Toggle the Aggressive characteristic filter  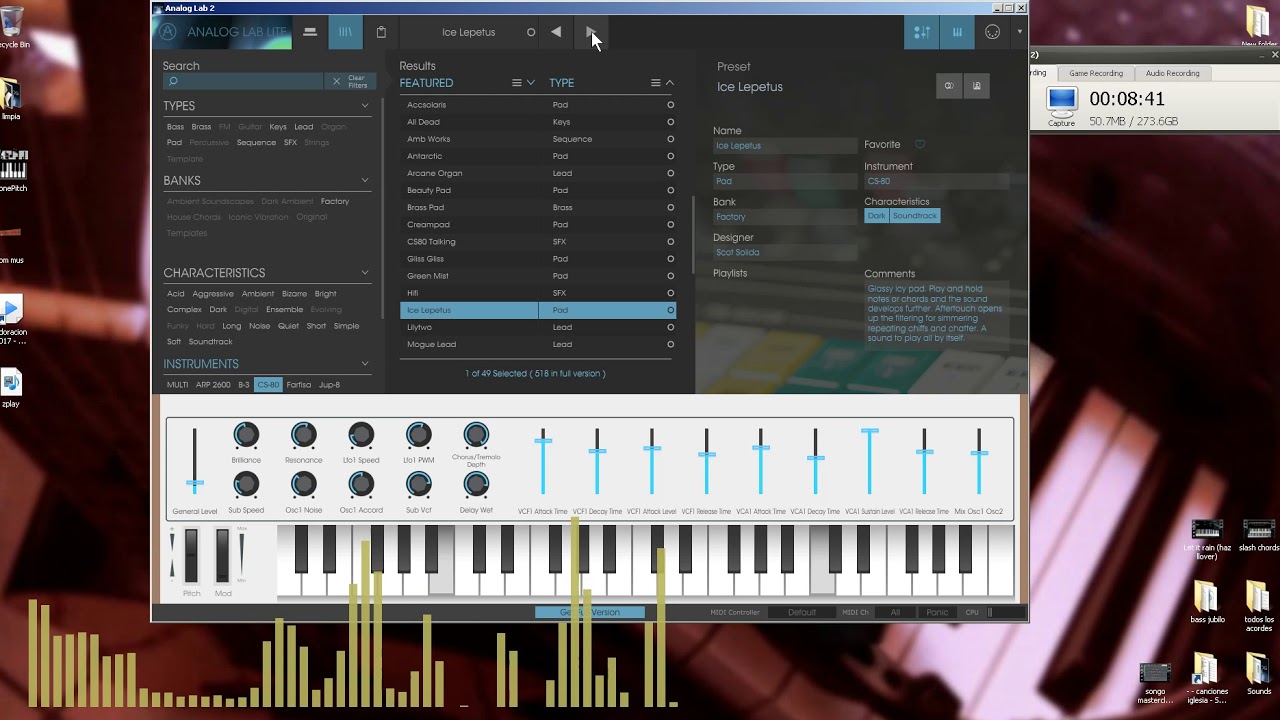coord(213,294)
